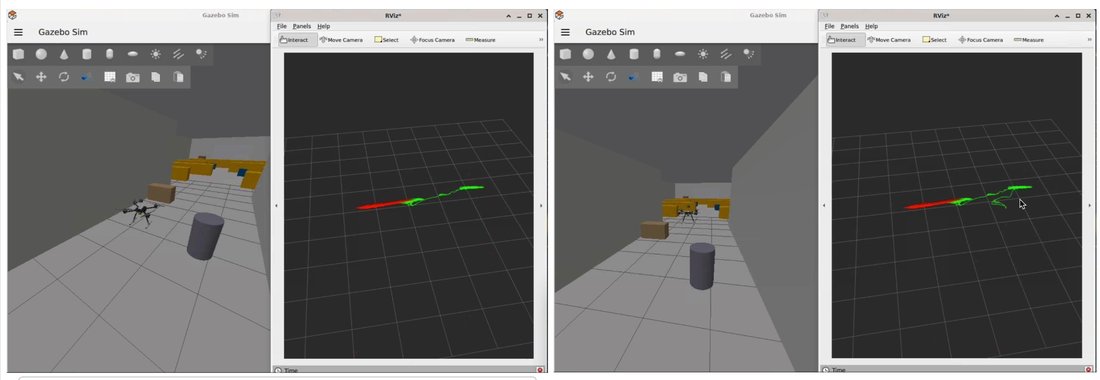Select the Measure tool in left RViz
This screenshot has height=380, width=1100.
pyautogui.click(x=481, y=40)
